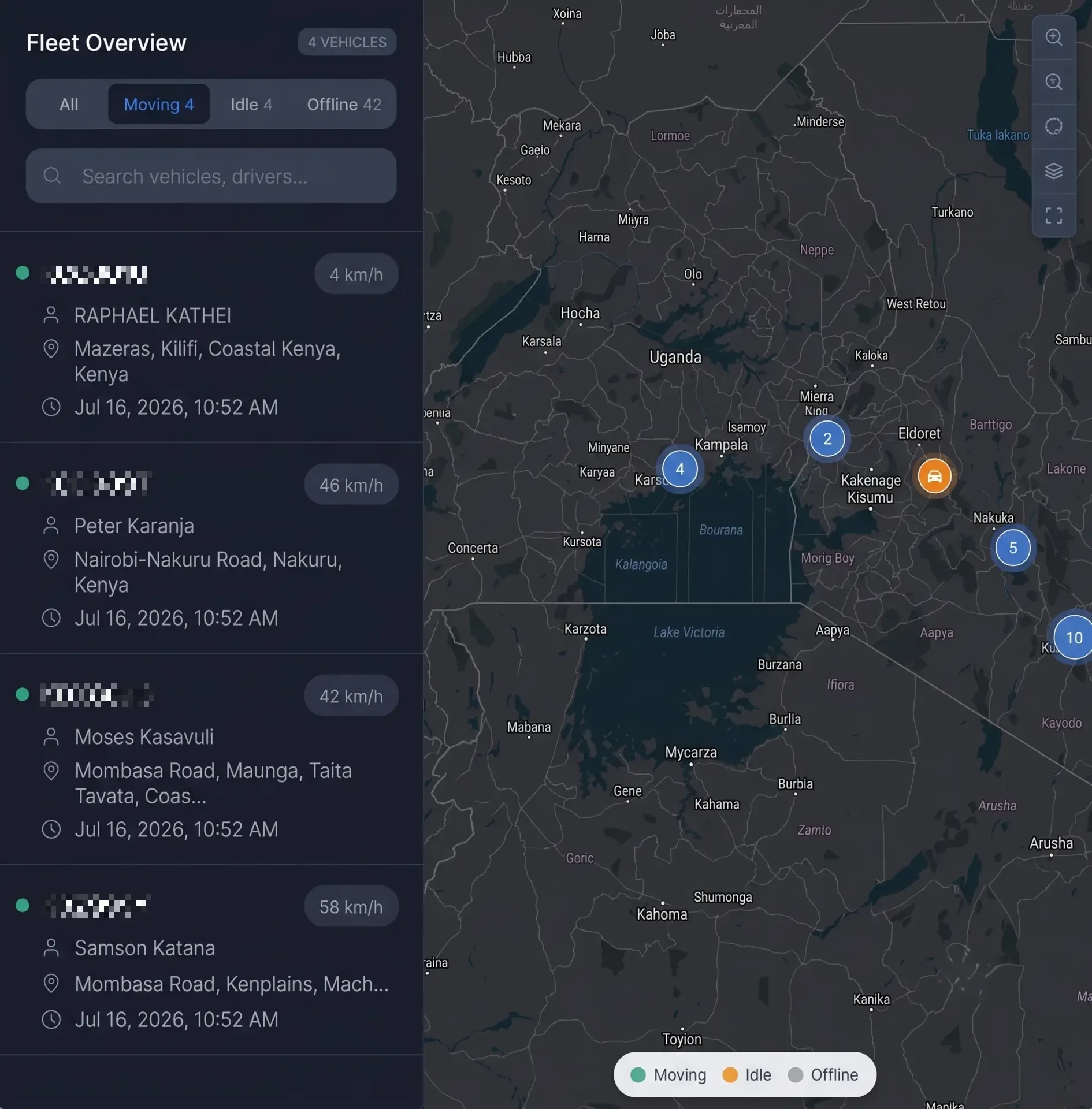Screen dimensions: 1092x1109
Task: Click address Mombasa Road, Kenplains, Mach...
Action: click(x=232, y=984)
